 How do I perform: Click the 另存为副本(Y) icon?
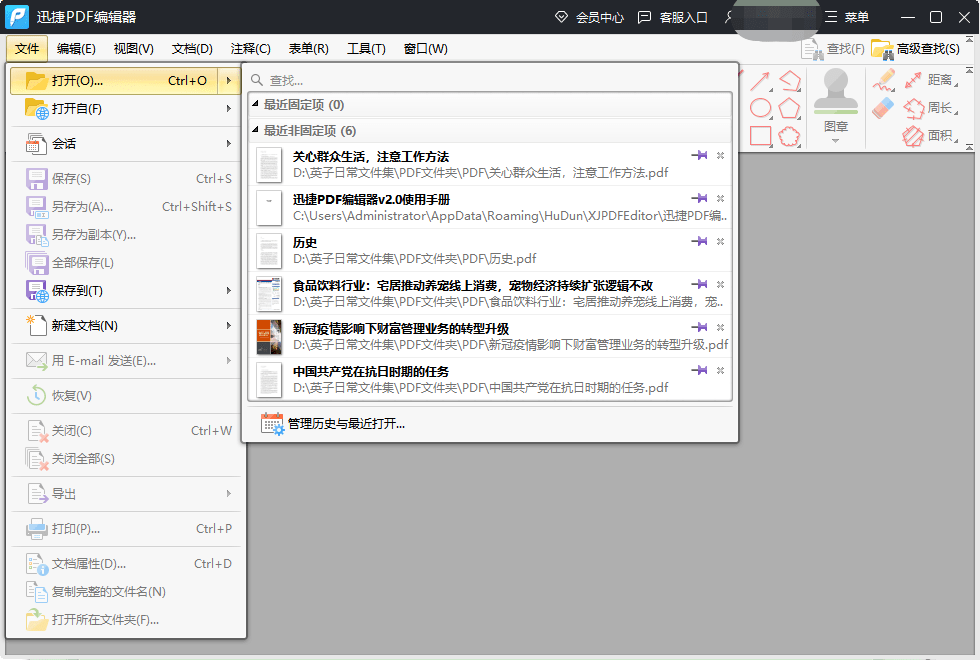click(x=36, y=235)
